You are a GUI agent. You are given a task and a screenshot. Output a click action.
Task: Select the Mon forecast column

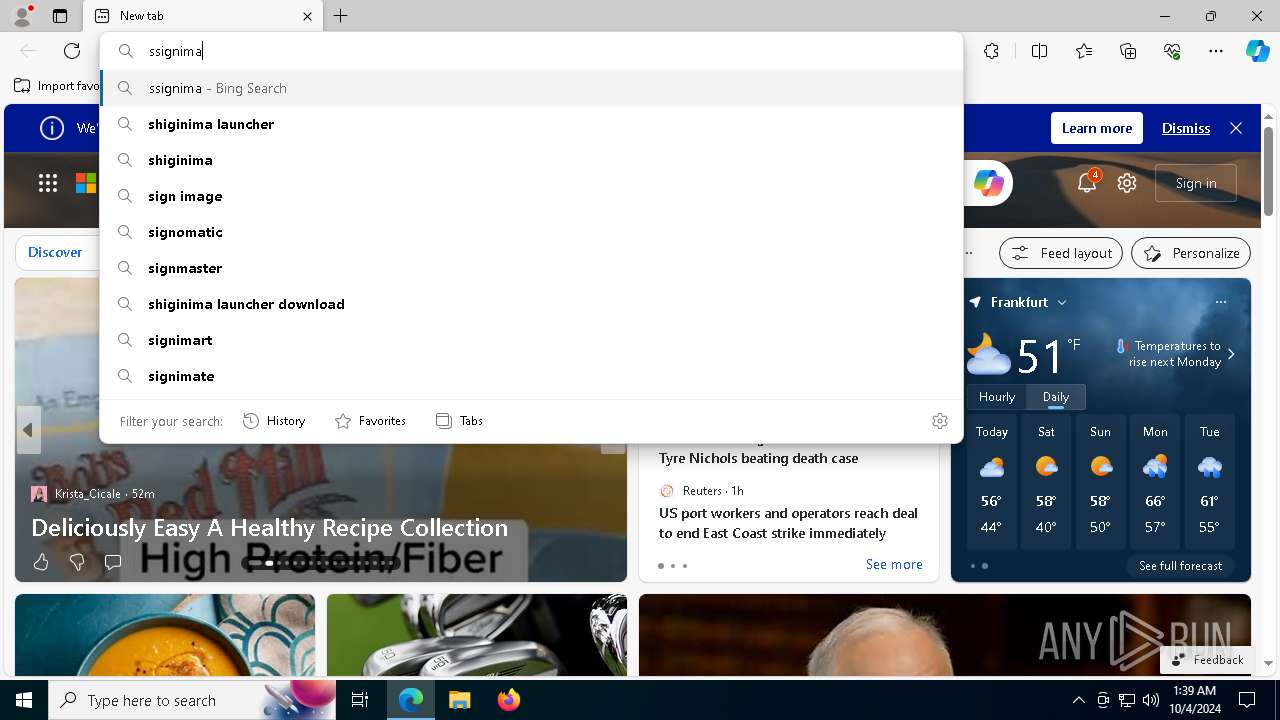pyautogui.click(x=1155, y=484)
